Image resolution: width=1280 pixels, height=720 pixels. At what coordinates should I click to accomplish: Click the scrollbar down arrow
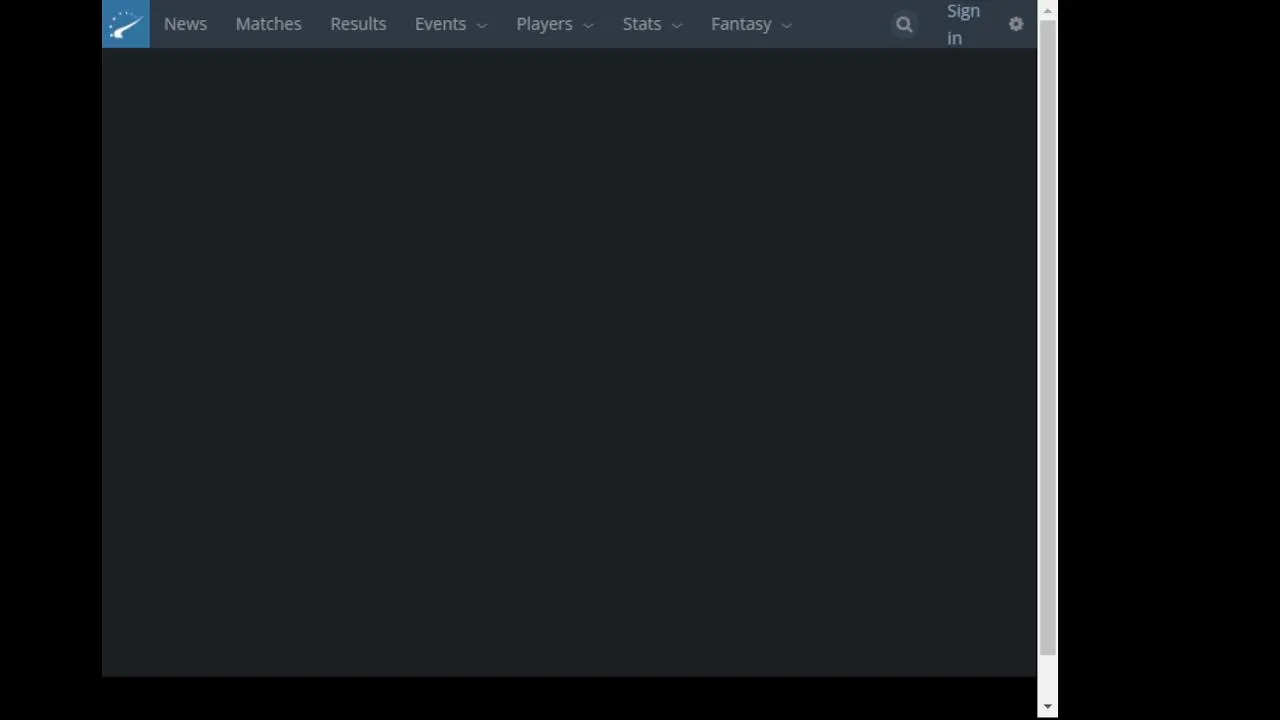click(x=1047, y=707)
